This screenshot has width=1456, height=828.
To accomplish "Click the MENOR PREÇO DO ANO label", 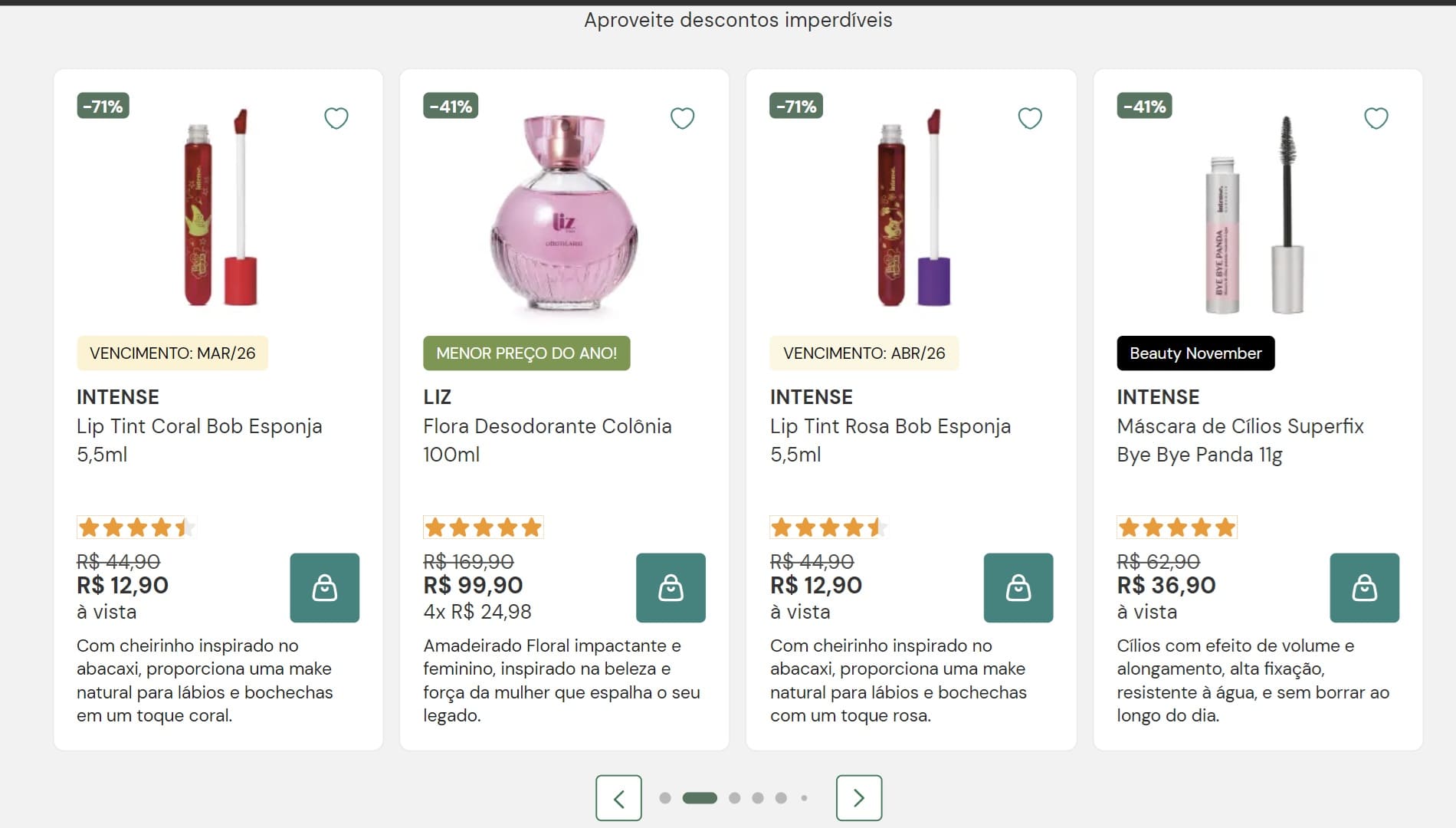I will click(x=526, y=353).
